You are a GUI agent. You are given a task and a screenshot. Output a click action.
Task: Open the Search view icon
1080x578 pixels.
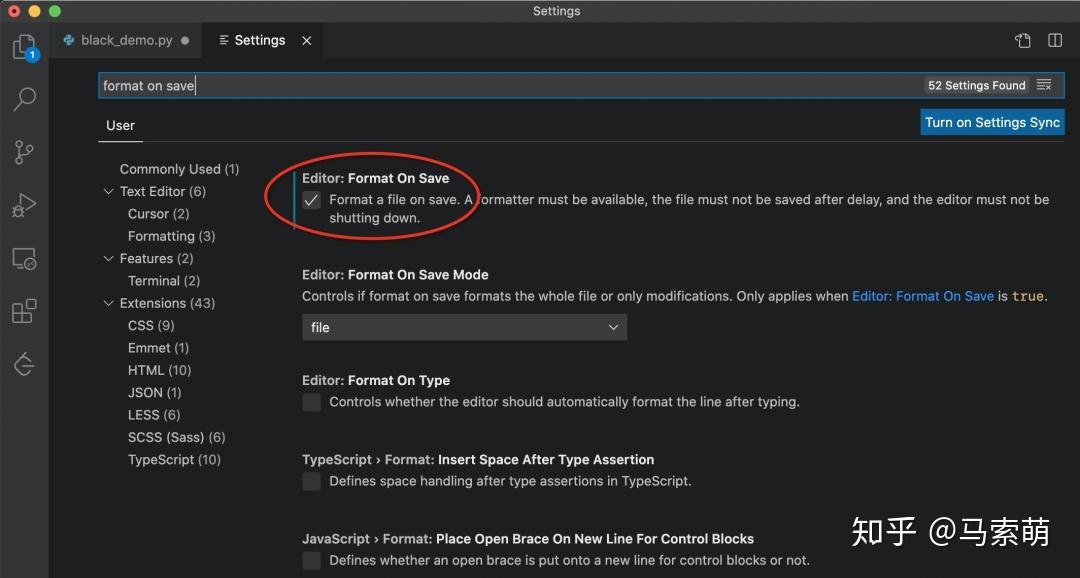pyautogui.click(x=24, y=99)
